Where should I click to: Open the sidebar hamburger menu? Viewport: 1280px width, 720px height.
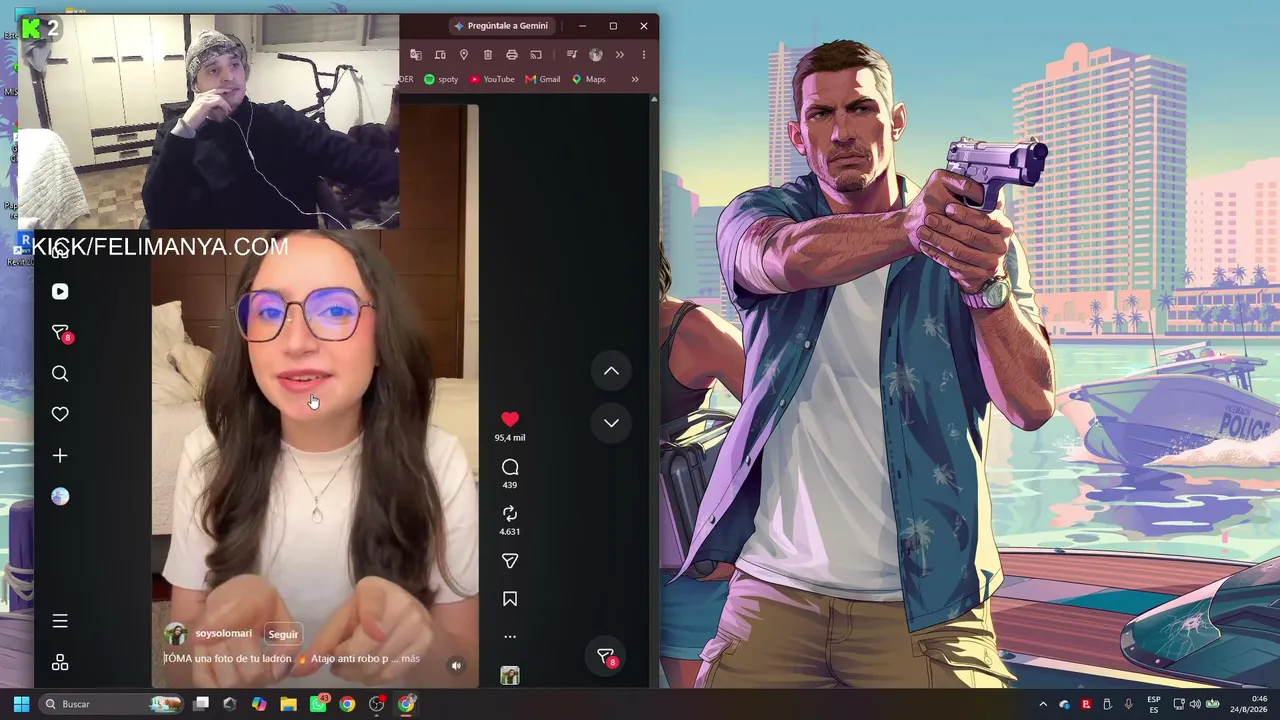point(60,621)
